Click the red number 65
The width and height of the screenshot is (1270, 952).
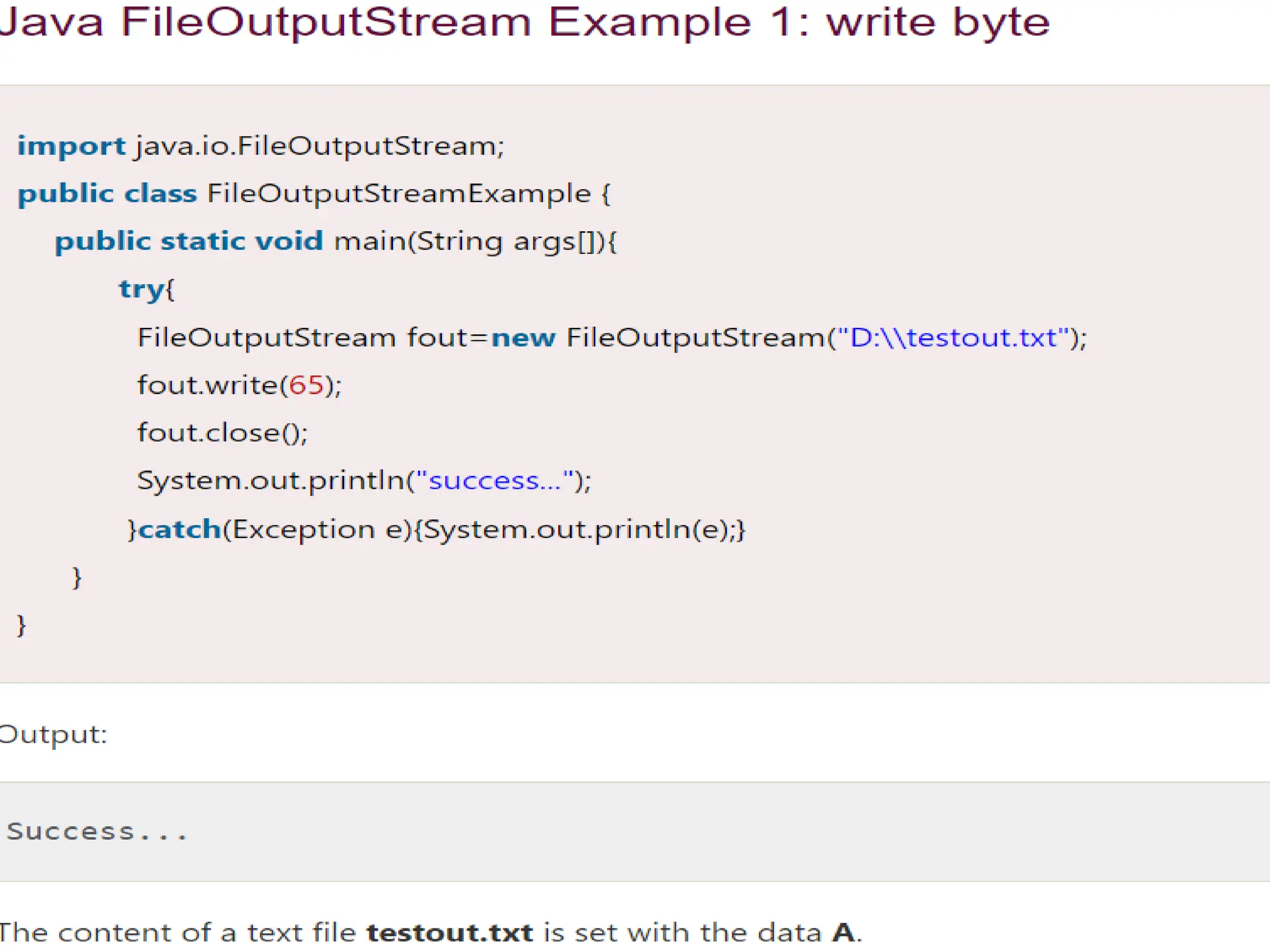point(306,386)
